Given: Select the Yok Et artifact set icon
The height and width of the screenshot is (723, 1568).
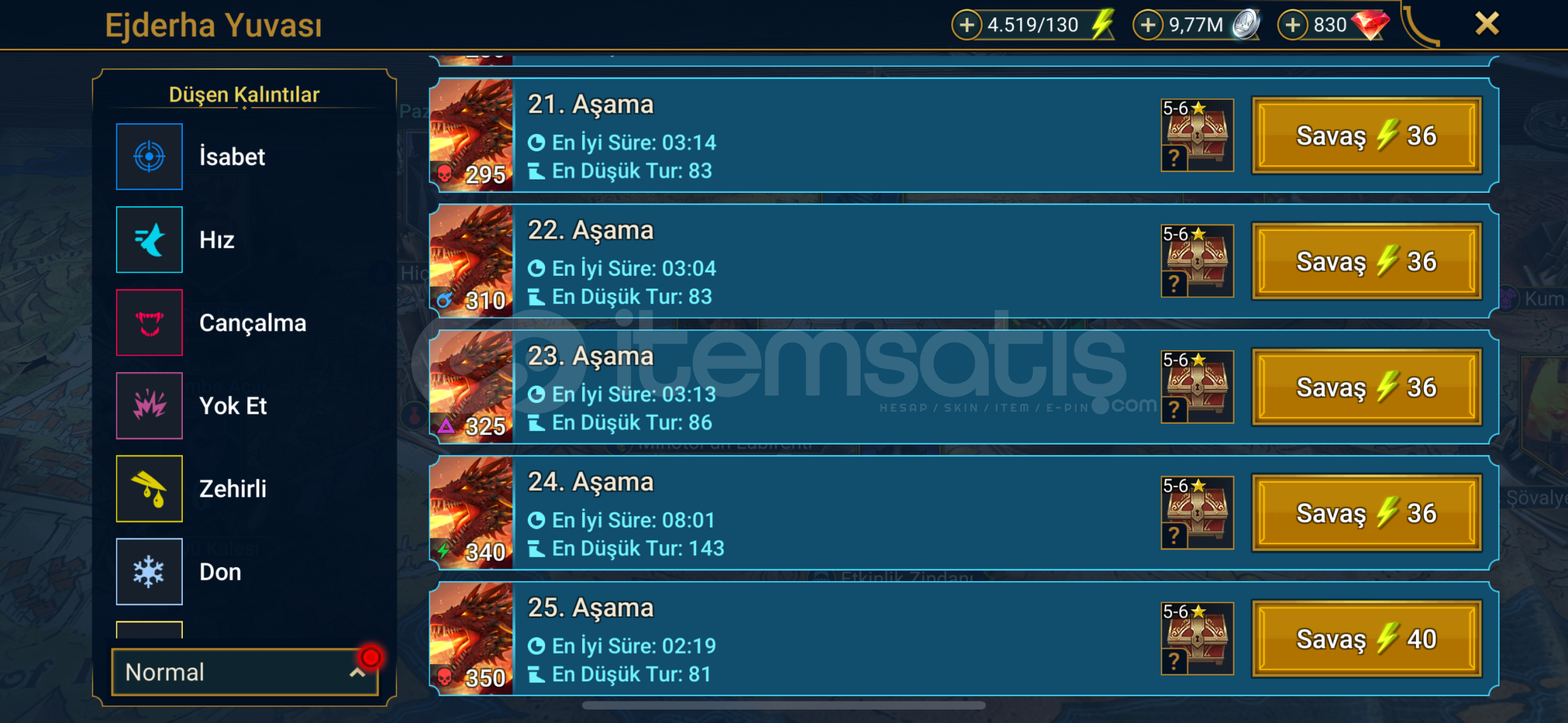Looking at the screenshot, I should tap(149, 406).
